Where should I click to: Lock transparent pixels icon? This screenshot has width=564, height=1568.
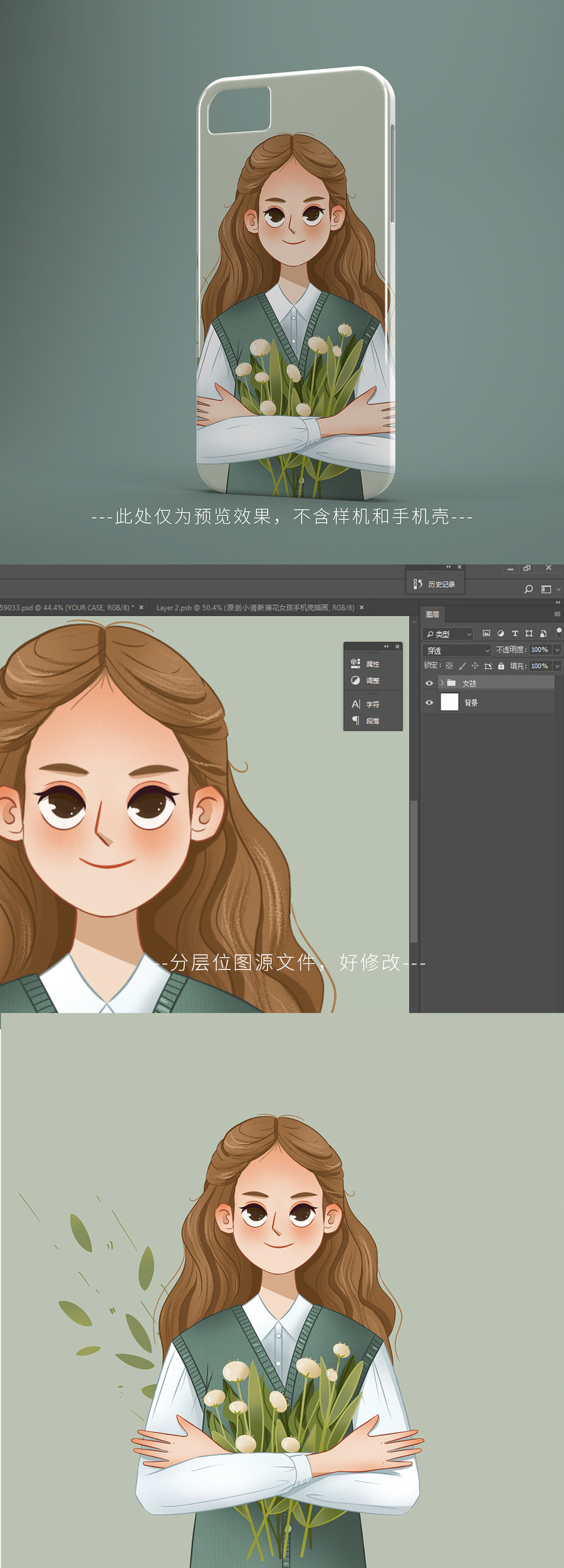click(x=449, y=666)
